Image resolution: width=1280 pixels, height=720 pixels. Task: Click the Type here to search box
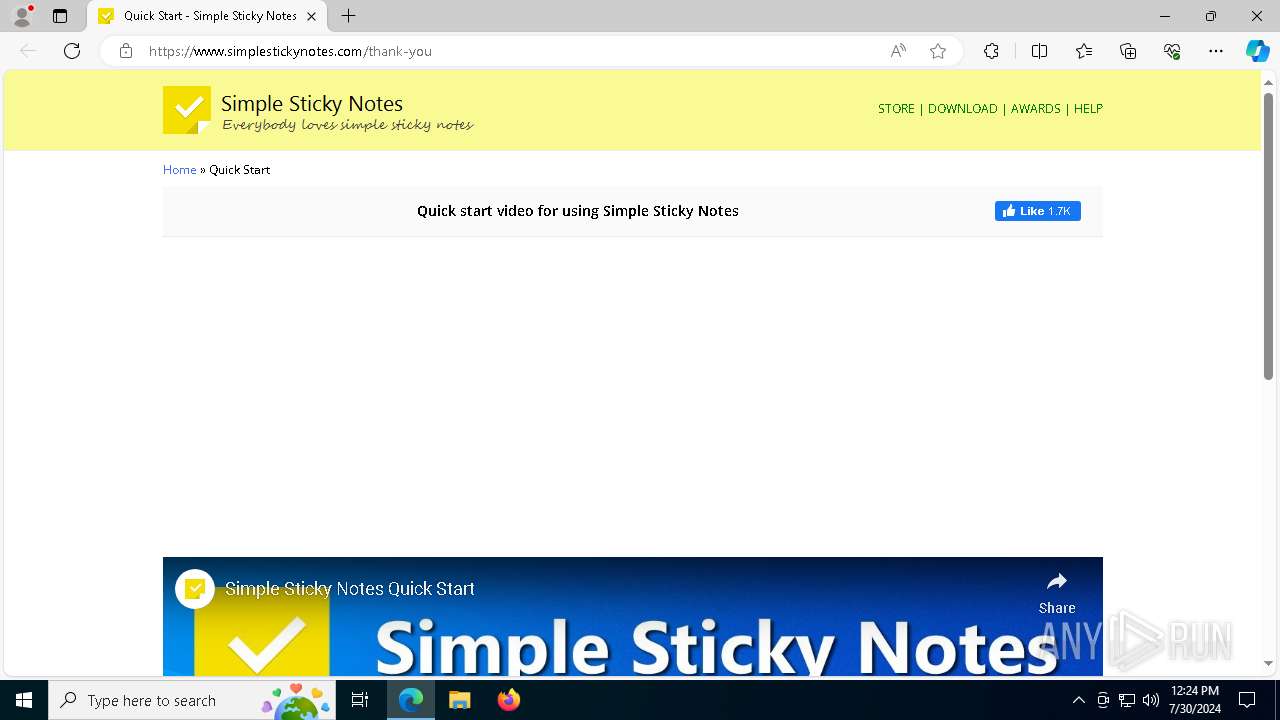192,700
